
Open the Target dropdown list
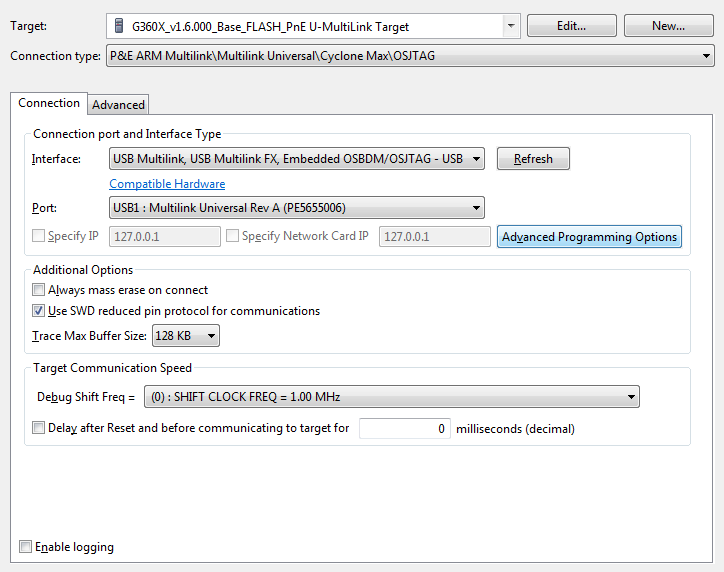coord(511,26)
